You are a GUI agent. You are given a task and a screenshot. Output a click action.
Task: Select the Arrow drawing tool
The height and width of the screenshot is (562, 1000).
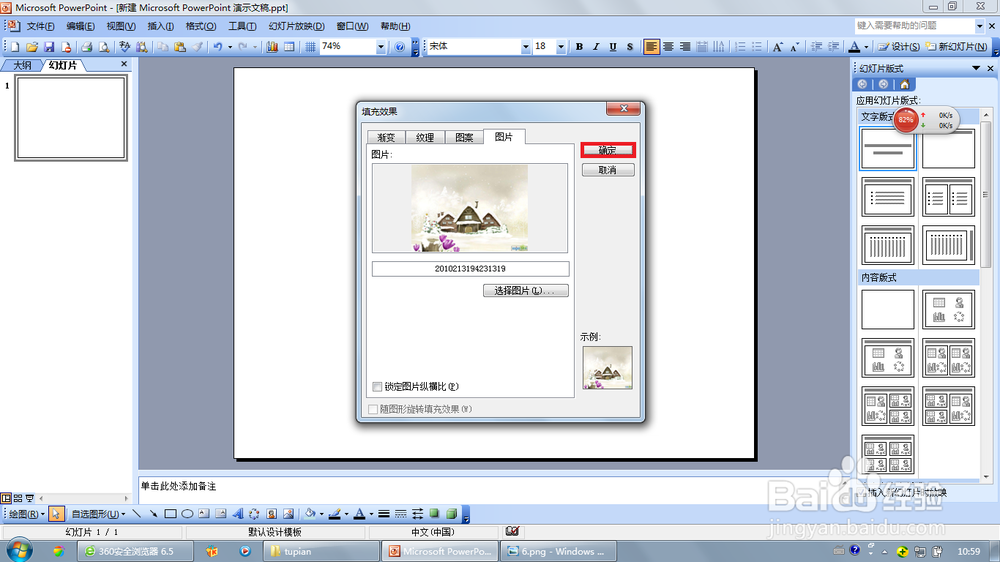click(153, 514)
